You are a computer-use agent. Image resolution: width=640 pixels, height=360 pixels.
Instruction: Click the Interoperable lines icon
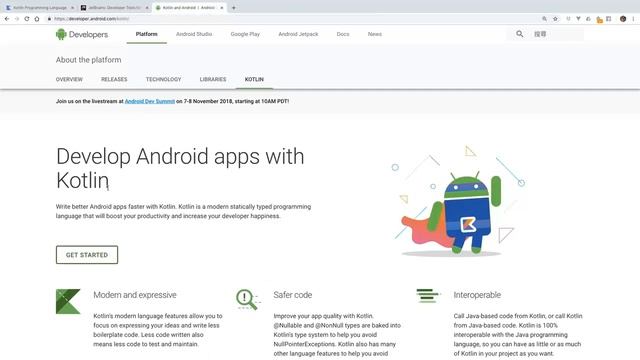pyautogui.click(x=428, y=296)
